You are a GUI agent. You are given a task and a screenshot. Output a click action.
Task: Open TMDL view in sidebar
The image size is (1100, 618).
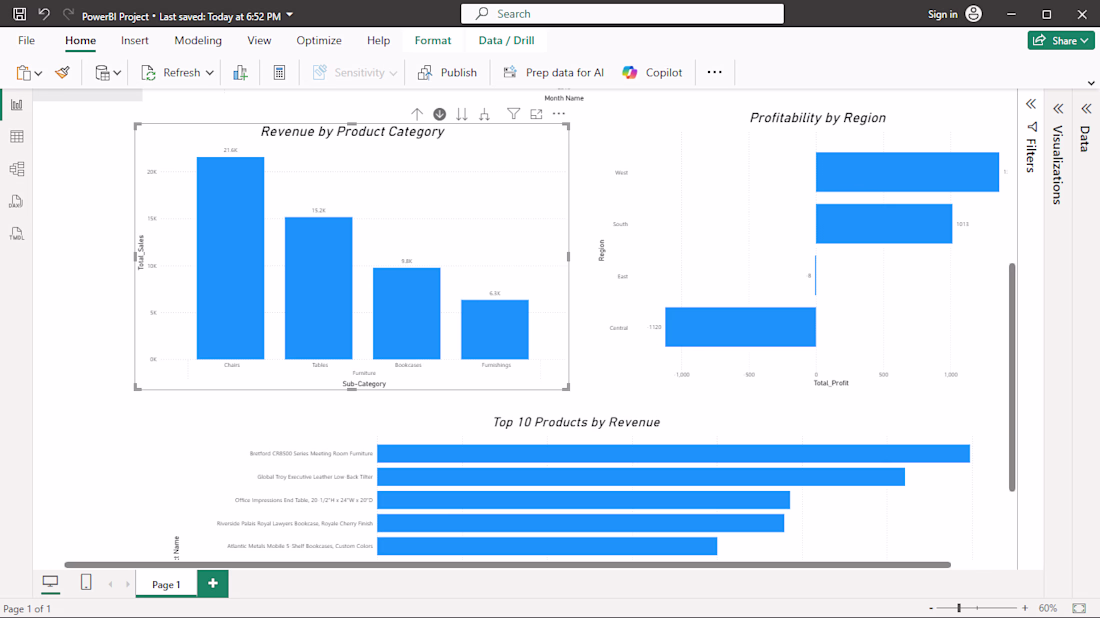(17, 234)
